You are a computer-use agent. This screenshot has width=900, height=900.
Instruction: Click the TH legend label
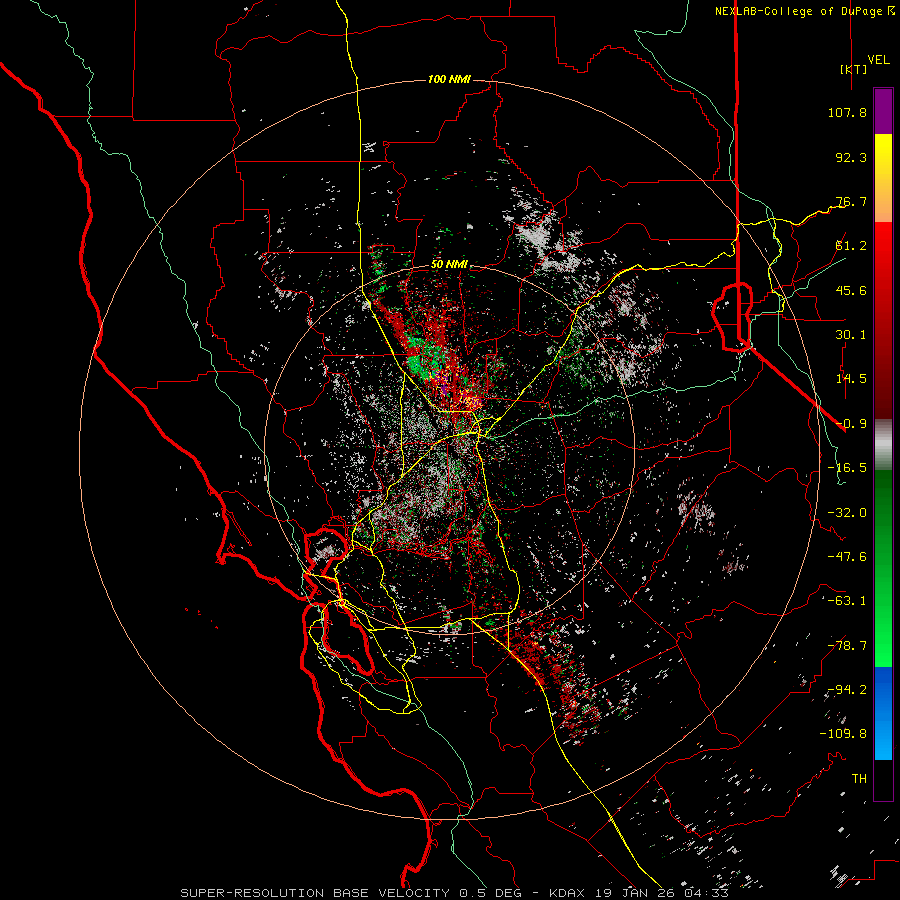859,779
